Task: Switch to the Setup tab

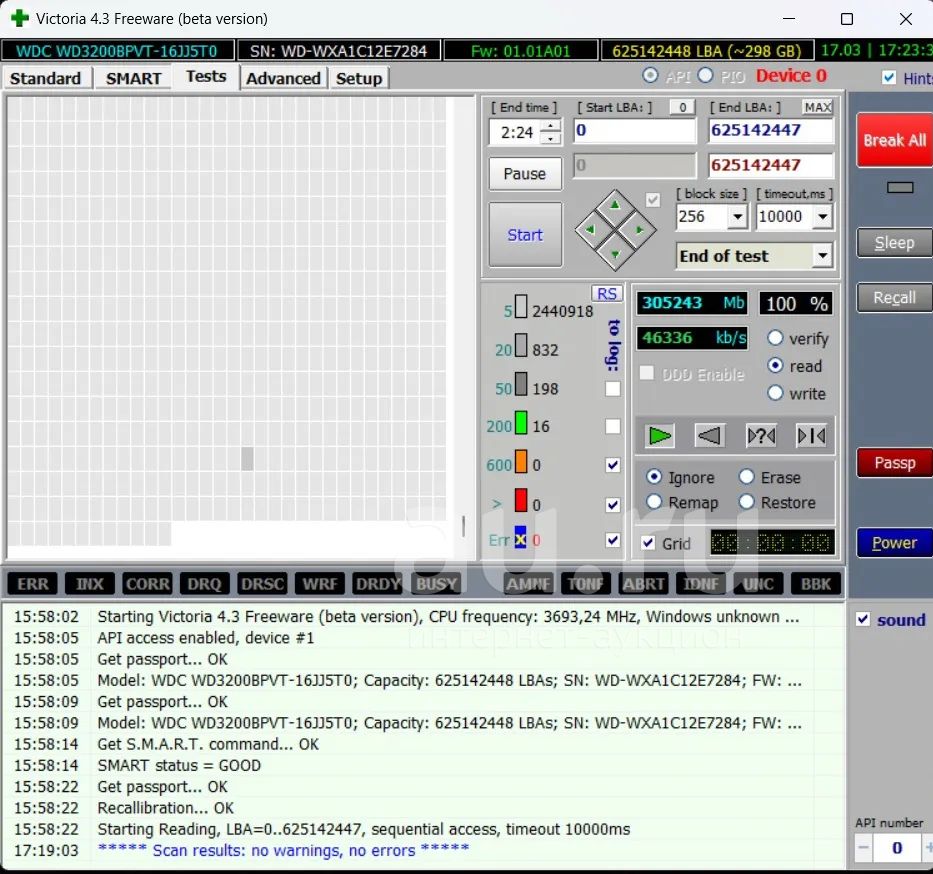Action: tap(359, 79)
